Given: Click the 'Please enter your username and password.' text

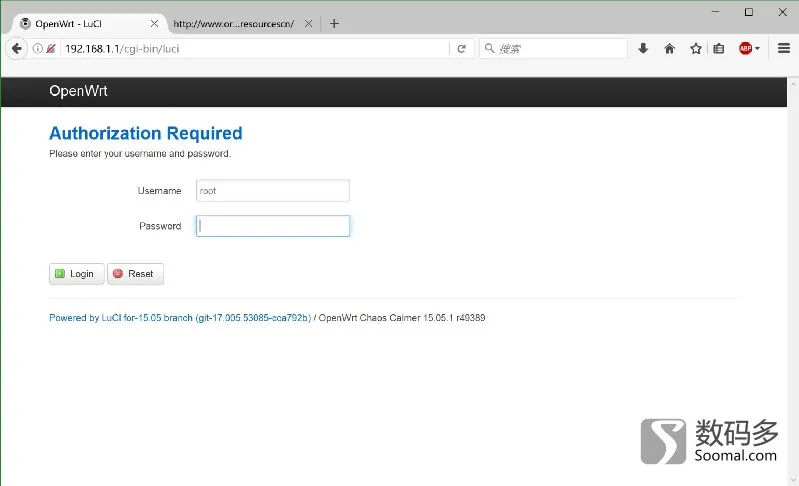Looking at the screenshot, I should (140, 154).
